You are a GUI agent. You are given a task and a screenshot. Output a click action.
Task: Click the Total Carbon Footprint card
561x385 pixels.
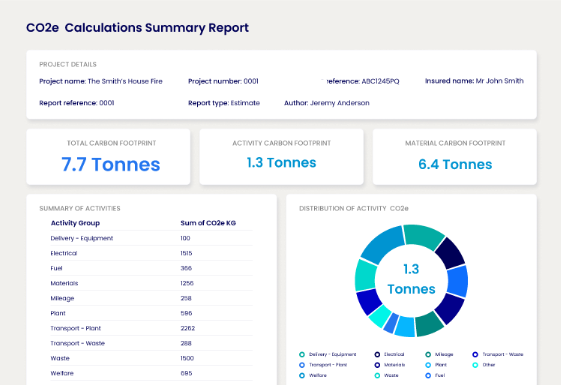[108, 157]
